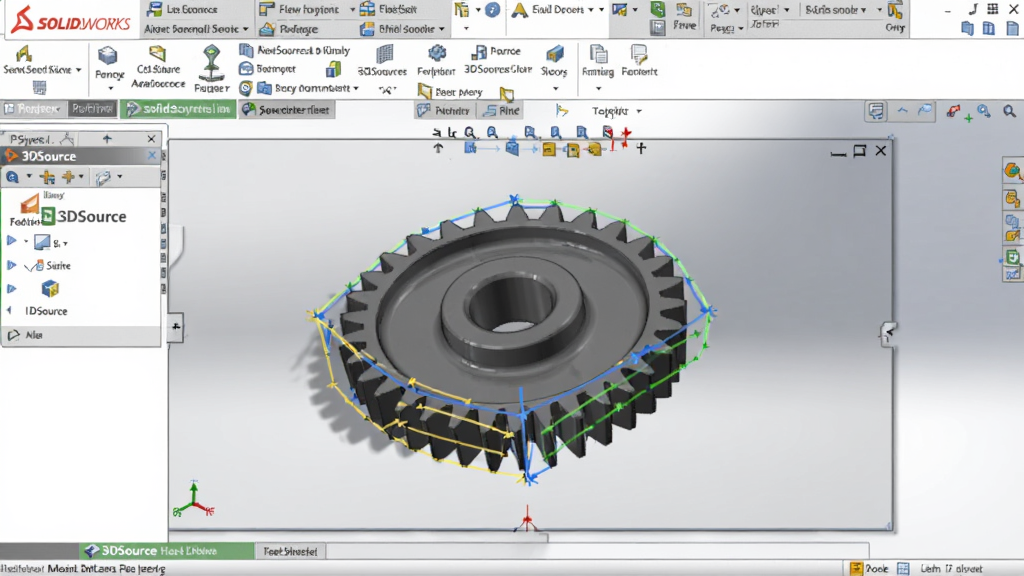
Task: Select the 'PSyres l.' panel tab
Action: click(30, 139)
